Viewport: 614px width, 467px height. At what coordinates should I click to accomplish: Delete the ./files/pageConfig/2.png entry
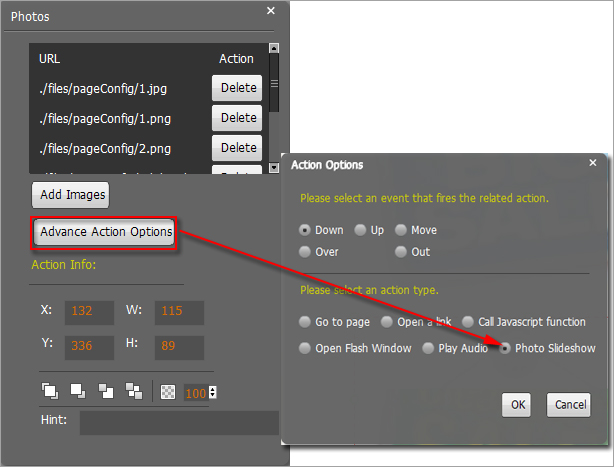[x=238, y=148]
